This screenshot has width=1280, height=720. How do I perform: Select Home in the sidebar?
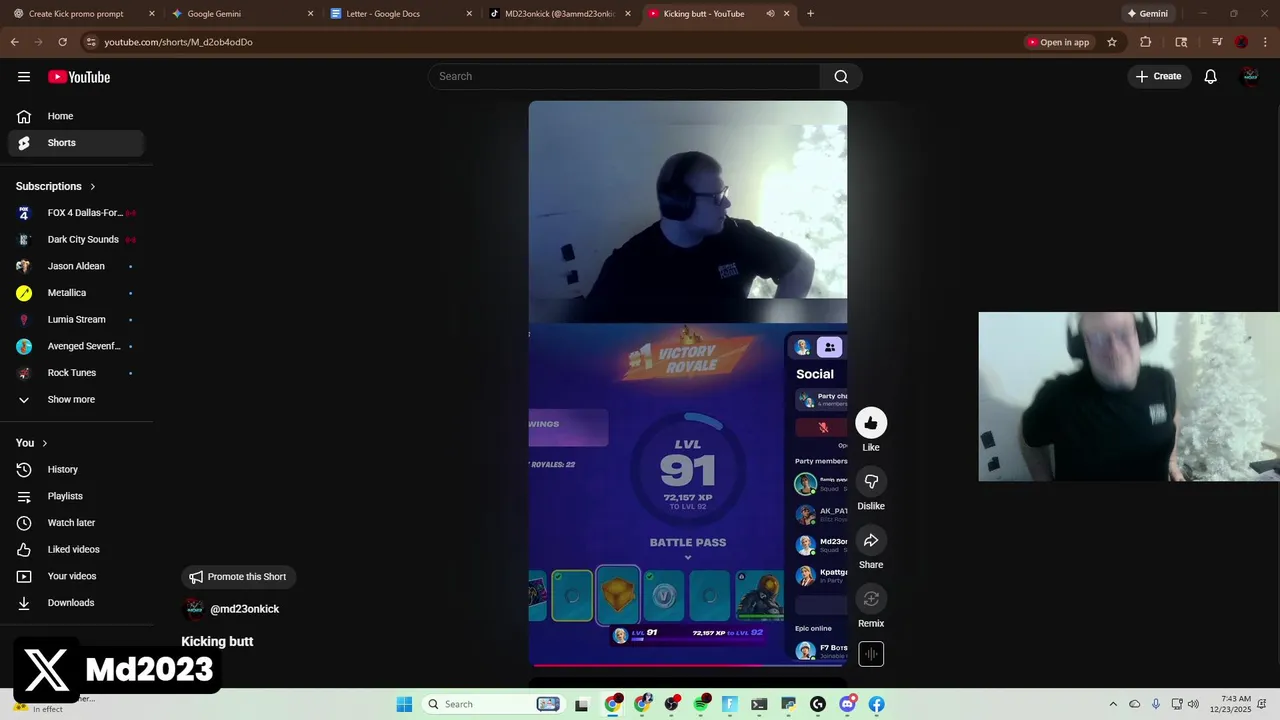click(x=75, y=116)
